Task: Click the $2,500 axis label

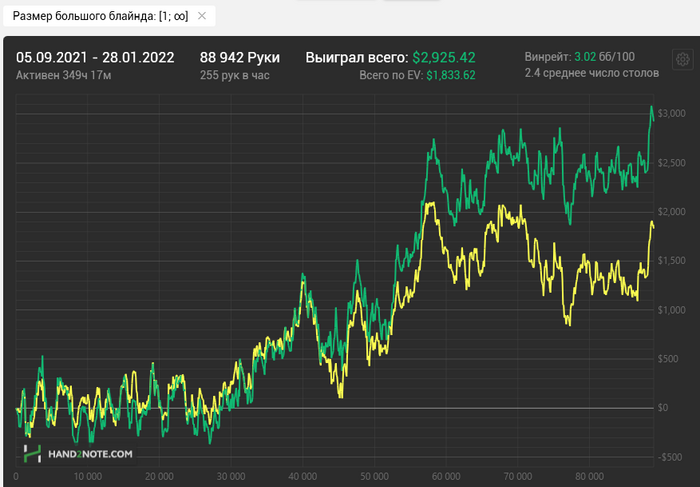Action: coord(671,163)
